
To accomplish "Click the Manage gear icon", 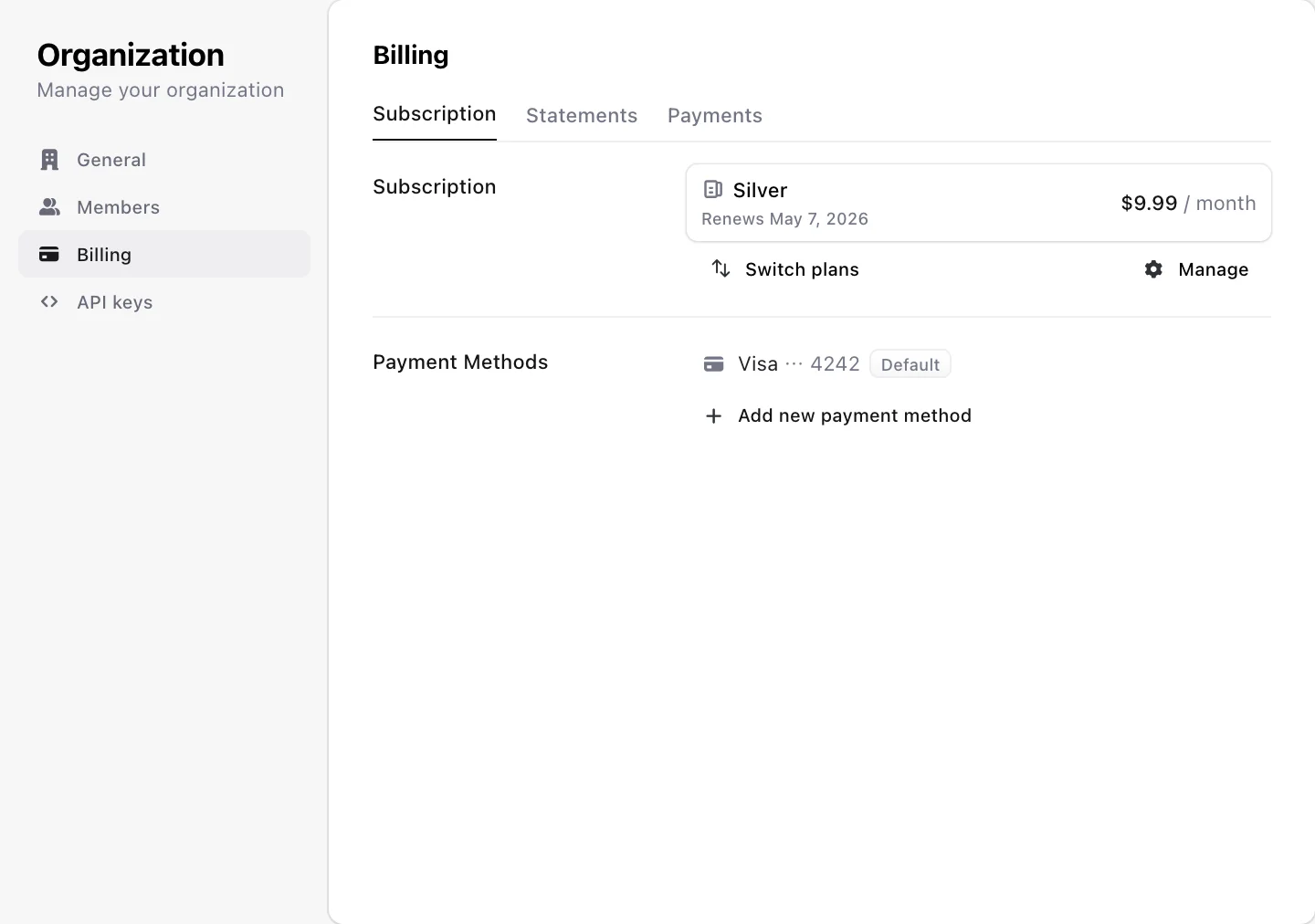I will coord(1153,269).
